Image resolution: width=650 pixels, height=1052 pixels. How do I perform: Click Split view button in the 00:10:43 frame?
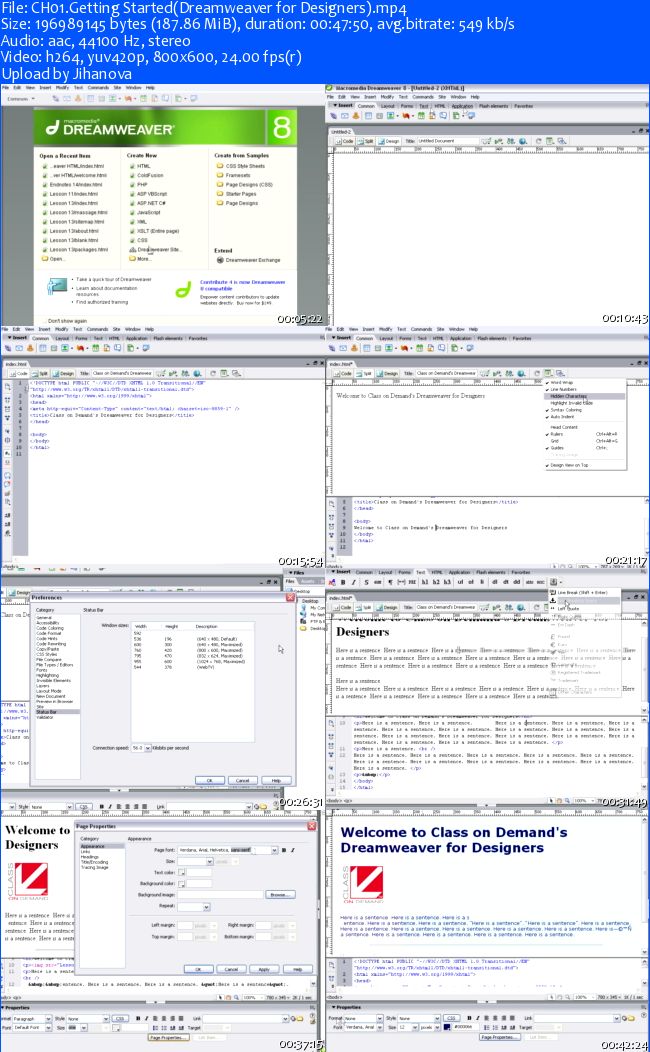click(x=366, y=142)
